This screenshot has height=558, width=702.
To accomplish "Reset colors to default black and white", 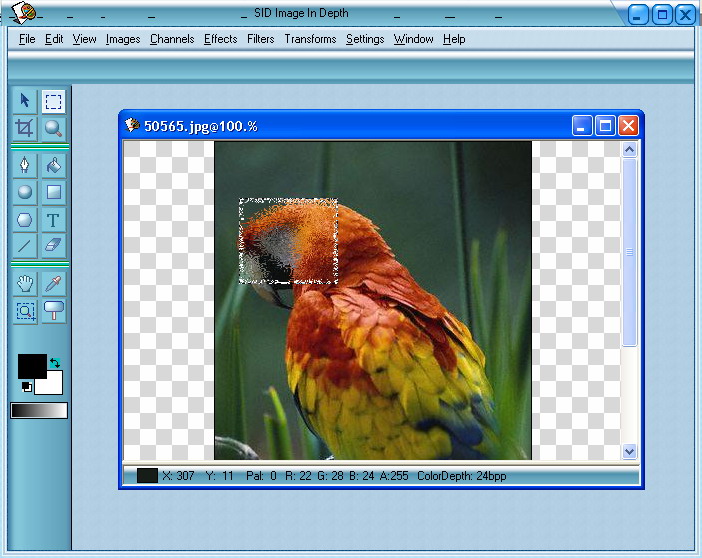I will (25, 387).
